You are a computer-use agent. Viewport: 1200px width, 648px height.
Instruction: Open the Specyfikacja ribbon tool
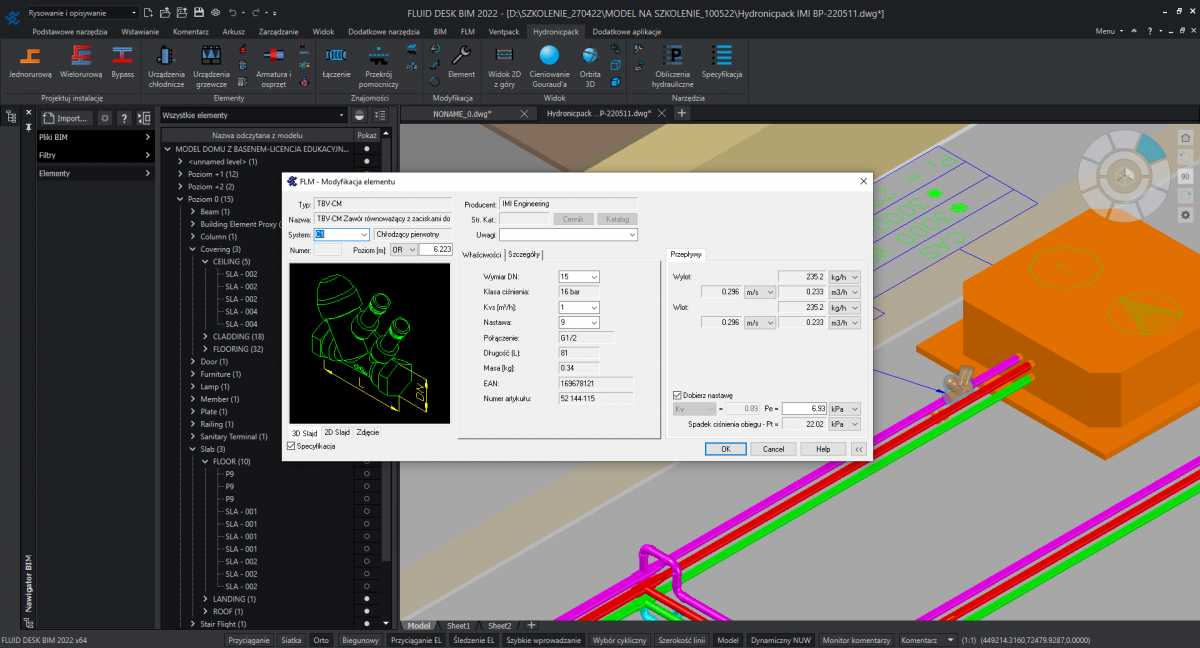pos(721,62)
